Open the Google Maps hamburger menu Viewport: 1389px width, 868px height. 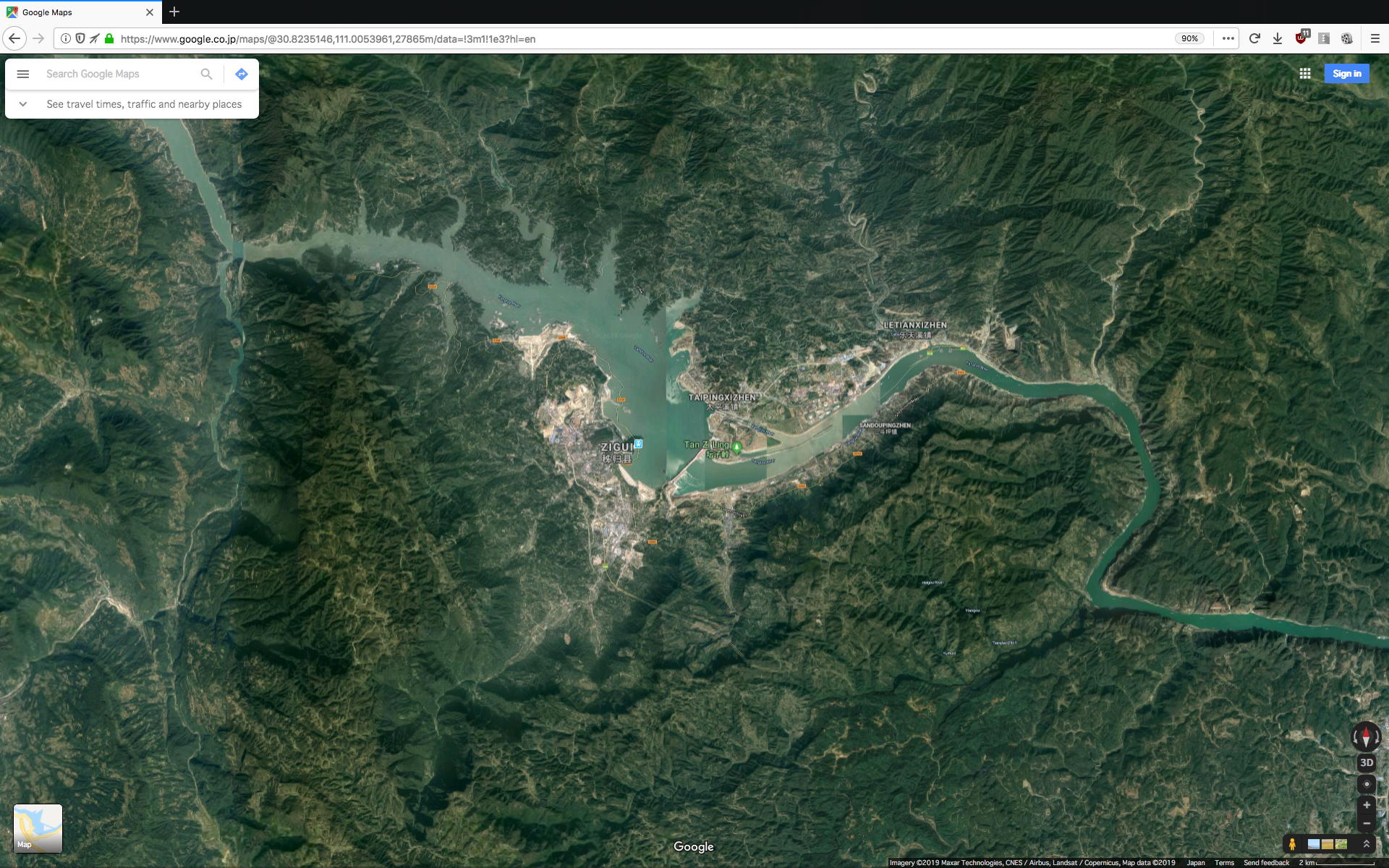[x=23, y=74]
